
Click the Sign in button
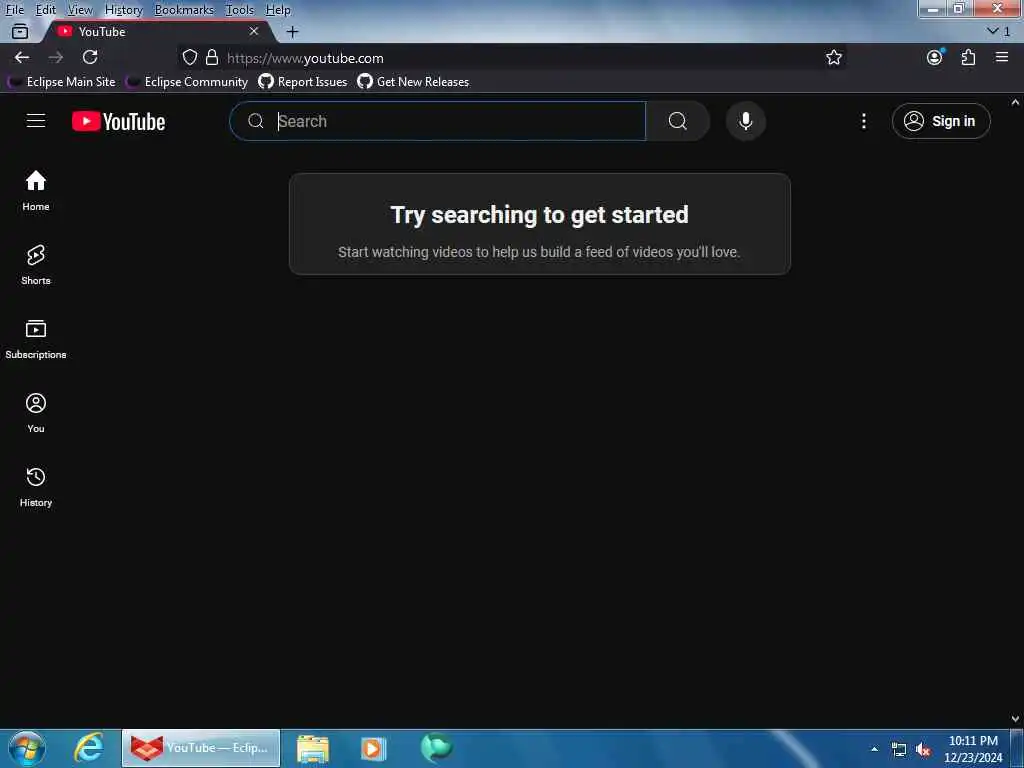pyautogui.click(x=941, y=121)
